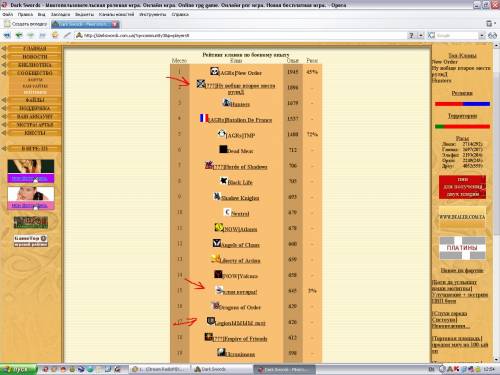Open the Shadow Knights clan link
This screenshot has width=500, height=375.
click(240, 198)
